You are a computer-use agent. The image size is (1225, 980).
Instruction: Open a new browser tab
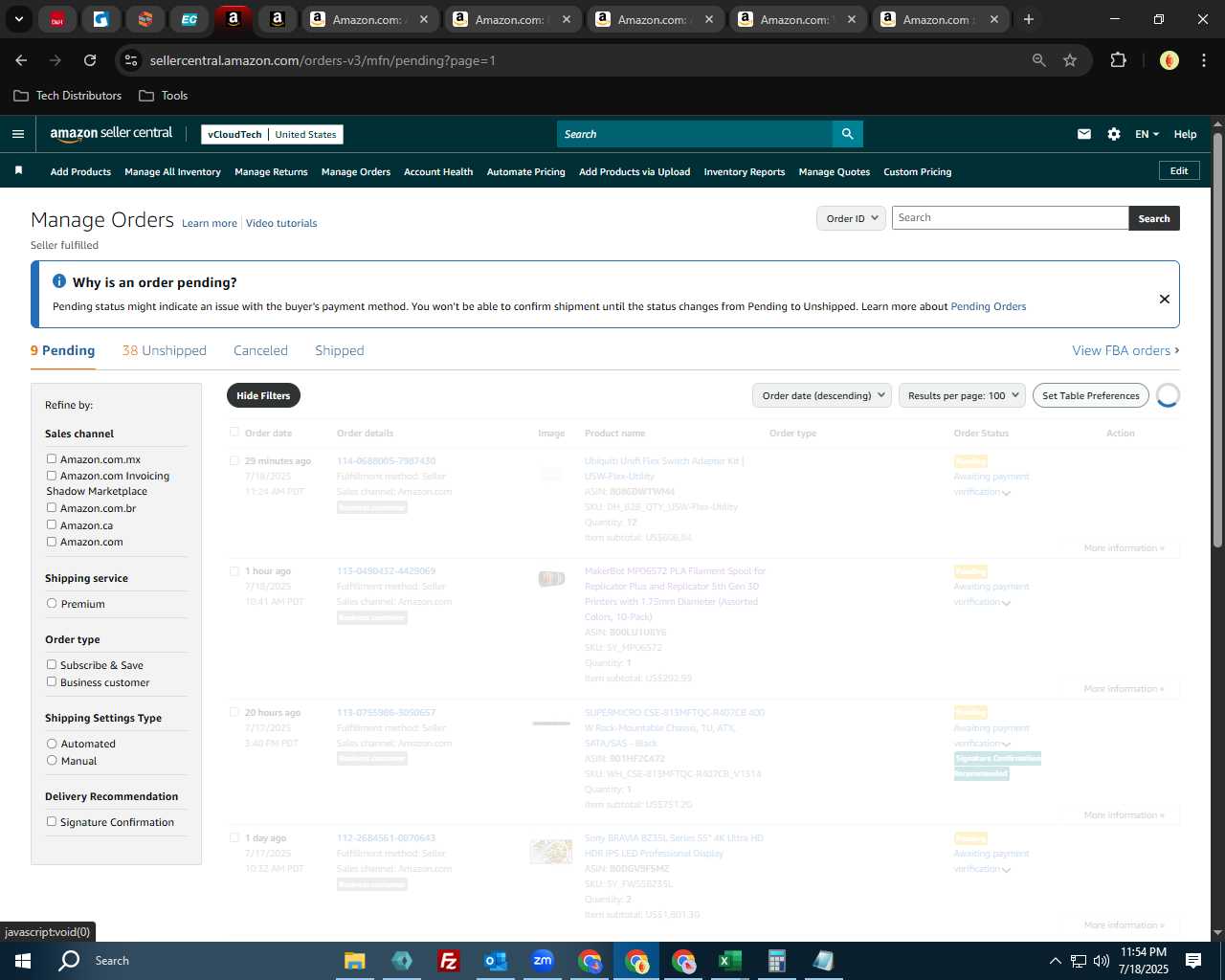(x=1029, y=19)
